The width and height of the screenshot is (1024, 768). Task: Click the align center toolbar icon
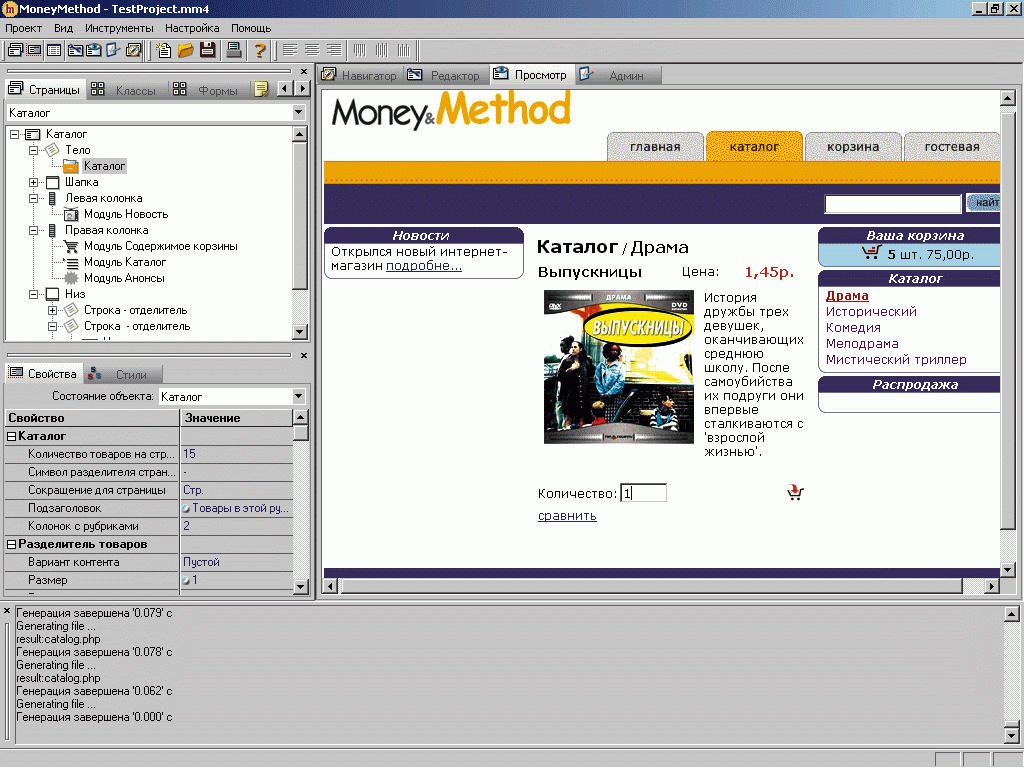point(312,50)
